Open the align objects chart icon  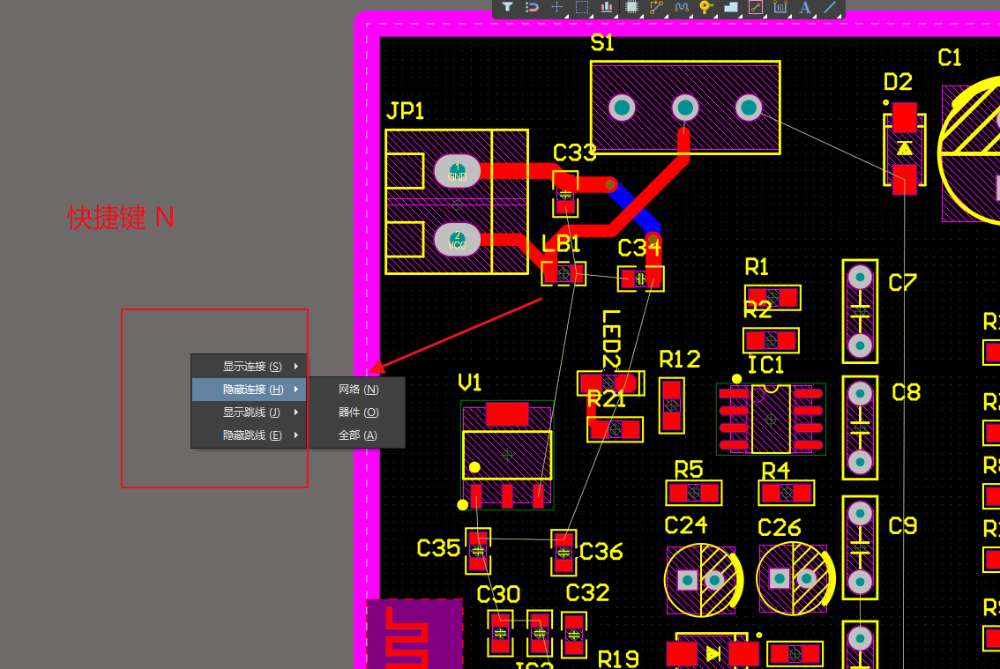pyautogui.click(x=607, y=7)
